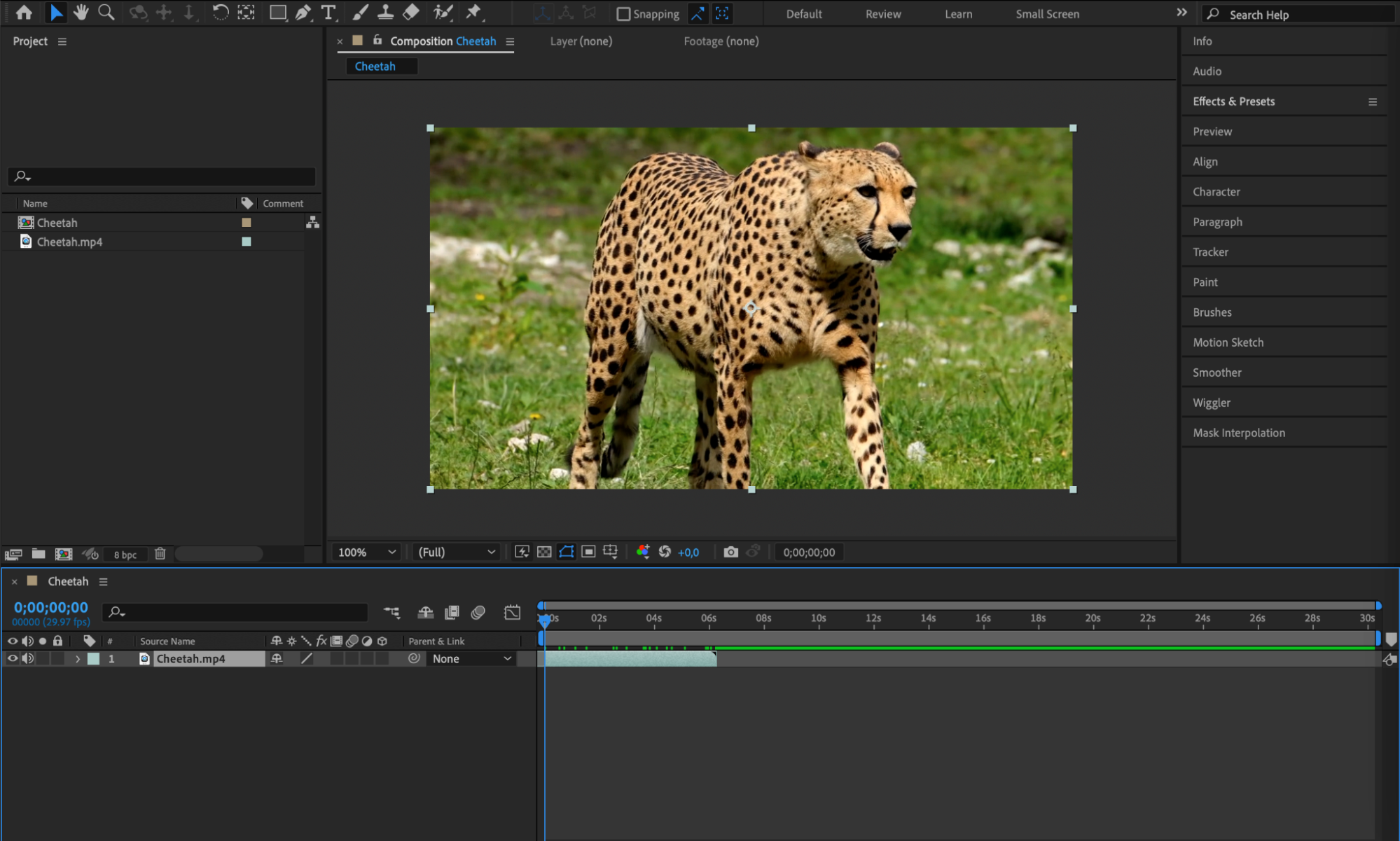The image size is (1400, 841).
Task: Select the Type tool
Action: click(328, 12)
